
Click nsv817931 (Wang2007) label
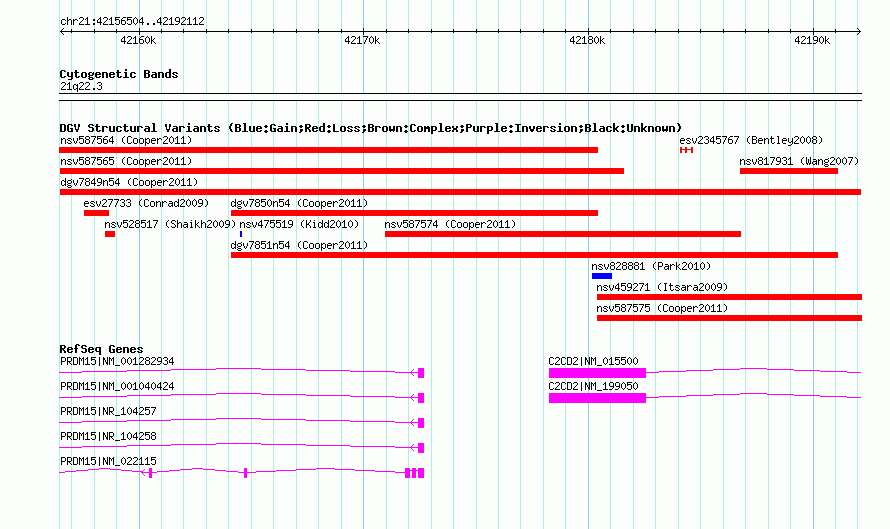click(799, 161)
